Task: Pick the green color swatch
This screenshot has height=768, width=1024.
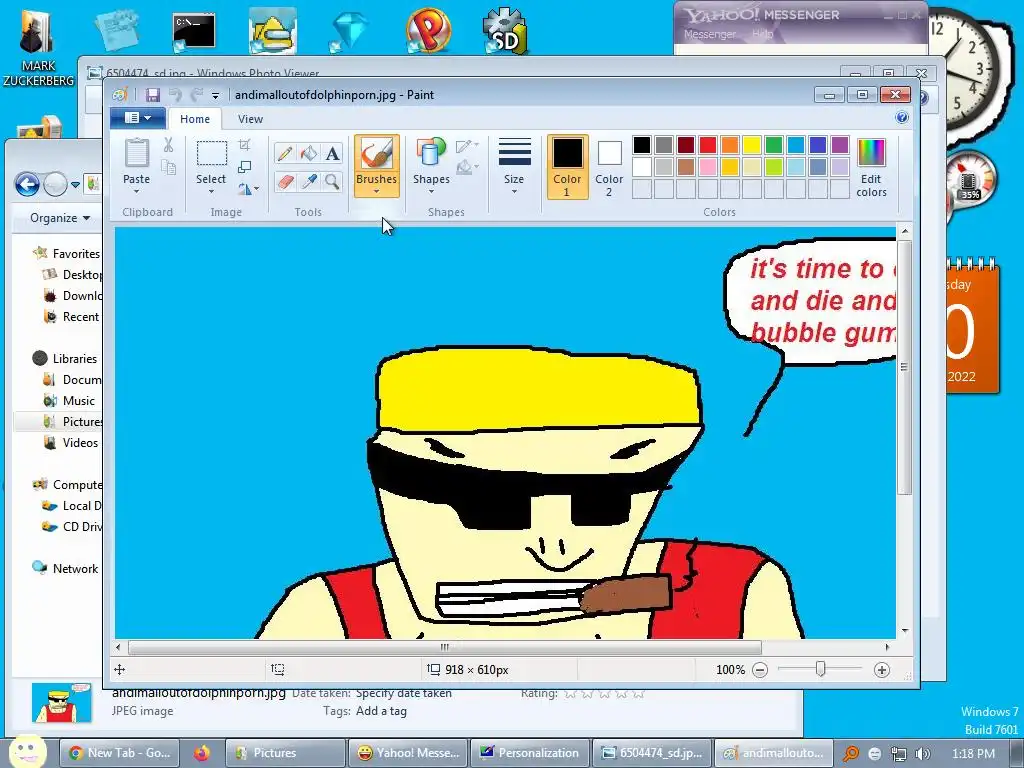Action: tap(774, 145)
